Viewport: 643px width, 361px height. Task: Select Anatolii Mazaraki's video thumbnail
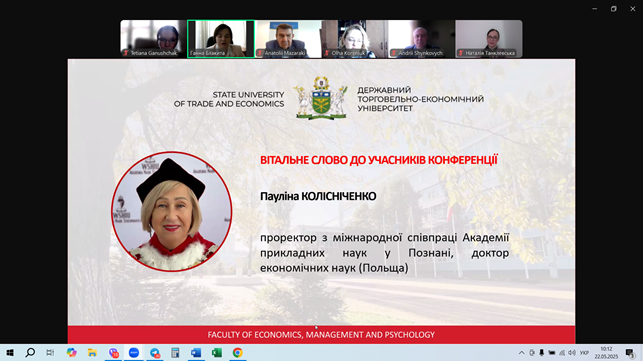click(288, 39)
